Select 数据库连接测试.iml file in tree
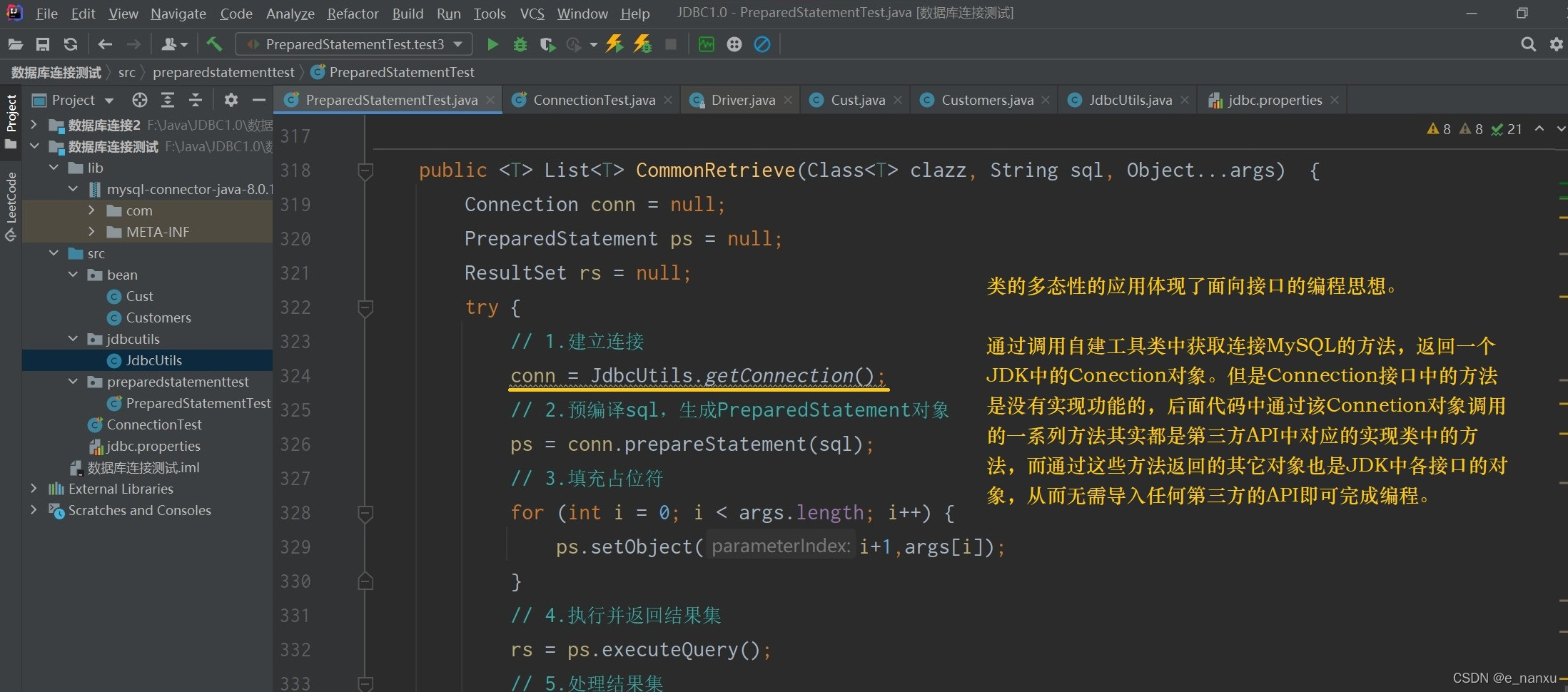Viewport: 1568px width, 692px height. (143, 467)
